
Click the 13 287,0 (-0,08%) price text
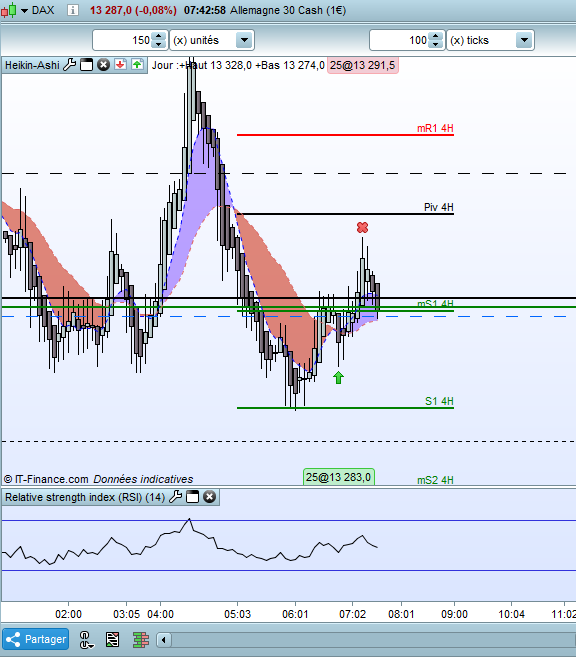coord(133,10)
